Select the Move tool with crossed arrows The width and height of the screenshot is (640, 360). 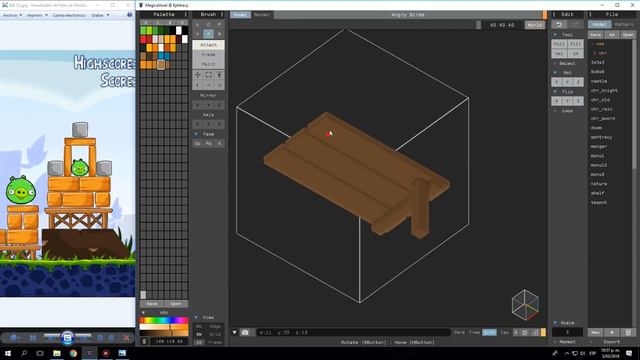(x=198, y=75)
